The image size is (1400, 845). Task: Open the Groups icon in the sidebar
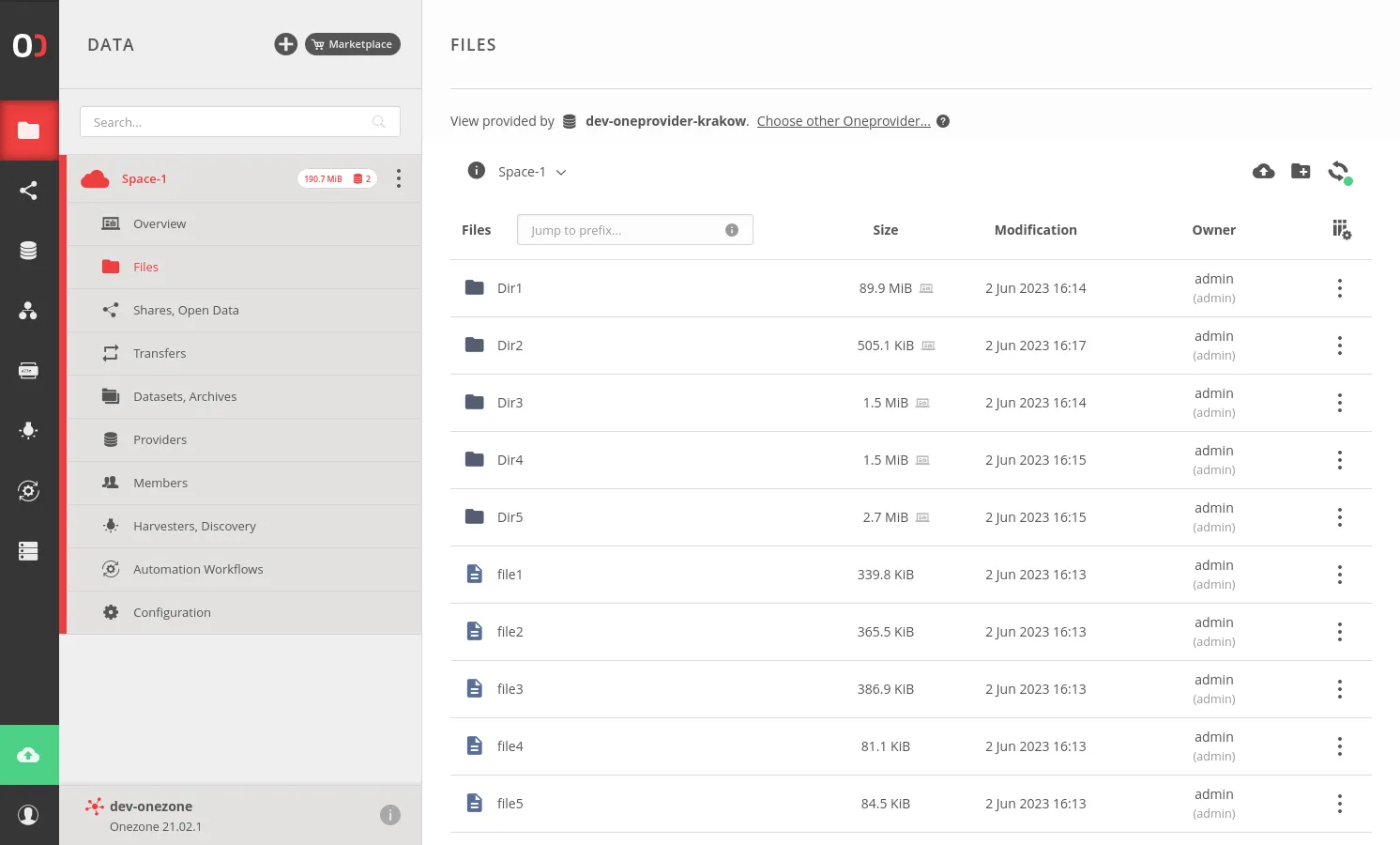(x=29, y=311)
